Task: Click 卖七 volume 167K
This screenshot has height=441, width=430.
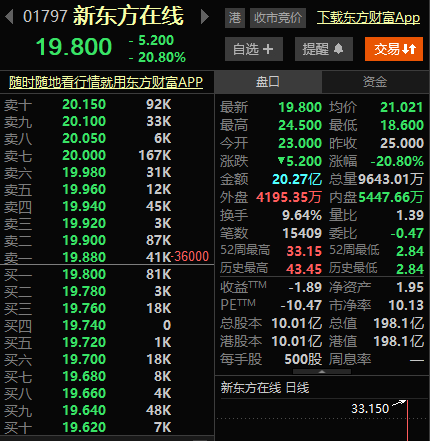Action: click(155, 155)
